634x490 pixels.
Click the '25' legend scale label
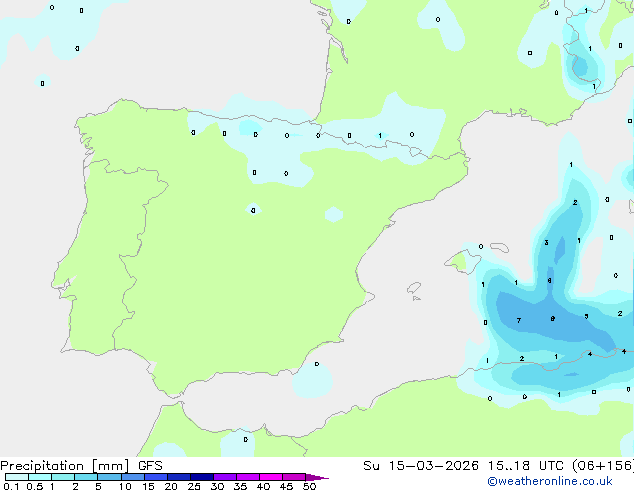[x=194, y=486]
